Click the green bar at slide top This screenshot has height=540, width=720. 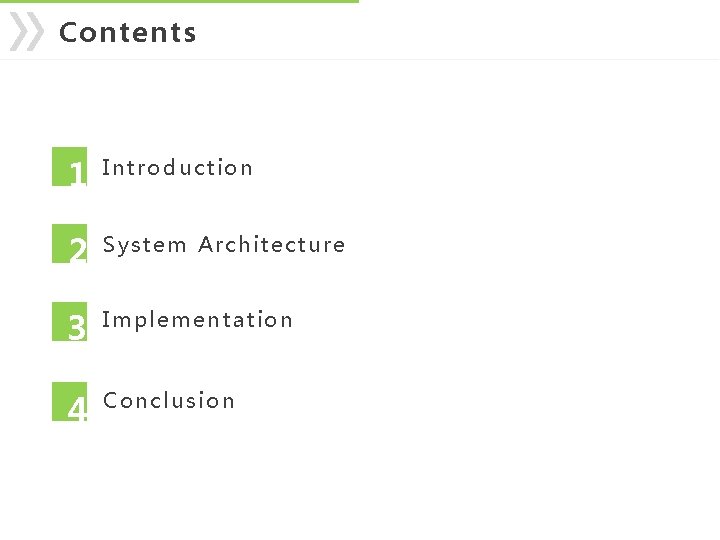tap(179, 1)
